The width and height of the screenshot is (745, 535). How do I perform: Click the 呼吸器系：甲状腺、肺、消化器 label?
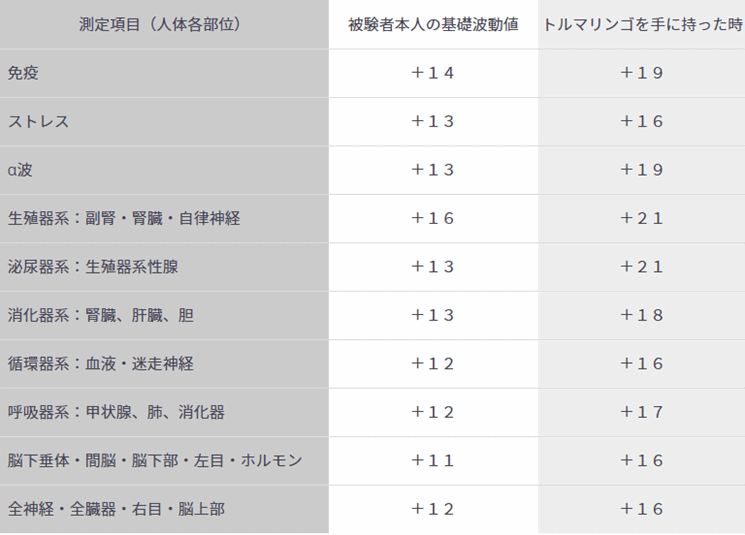pos(116,412)
